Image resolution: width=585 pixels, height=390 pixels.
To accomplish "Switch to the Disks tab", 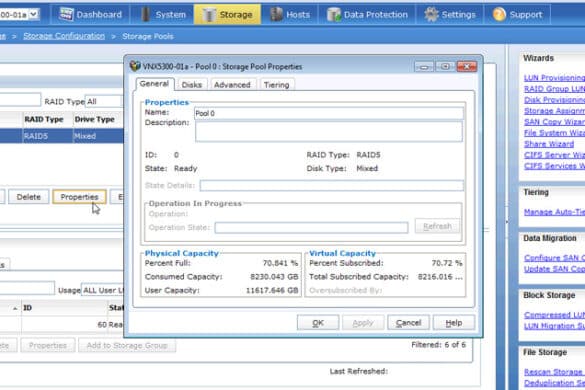I will tap(192, 85).
